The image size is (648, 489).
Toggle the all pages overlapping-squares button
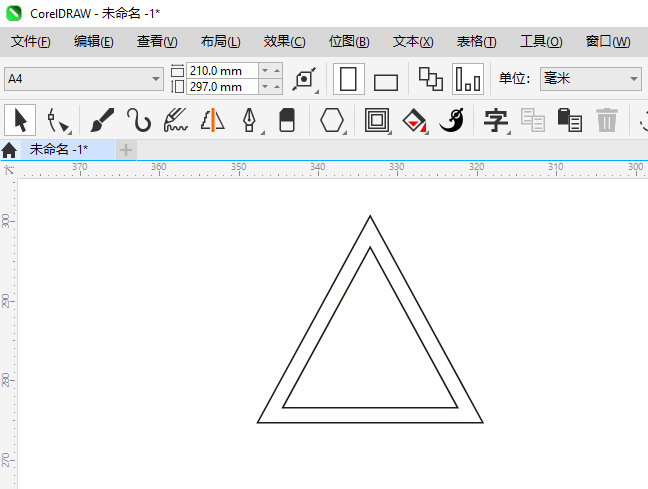pyautogui.click(x=431, y=79)
